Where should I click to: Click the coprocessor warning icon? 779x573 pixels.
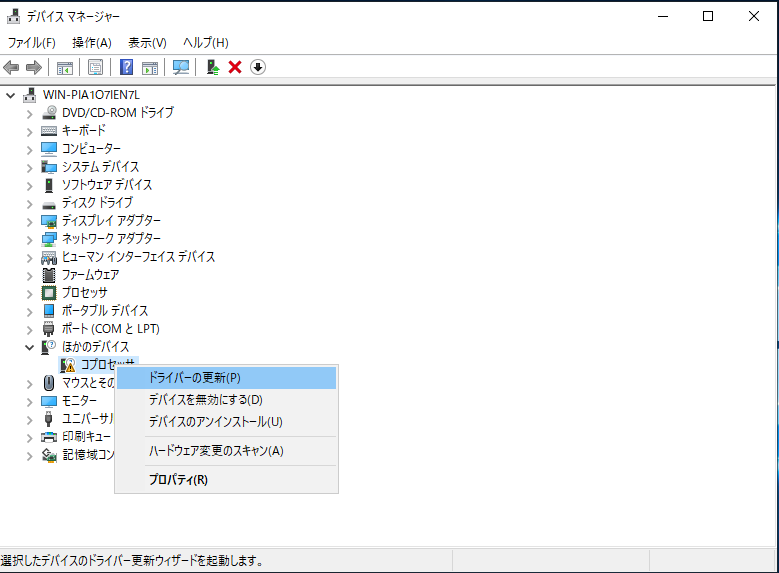tap(68, 365)
